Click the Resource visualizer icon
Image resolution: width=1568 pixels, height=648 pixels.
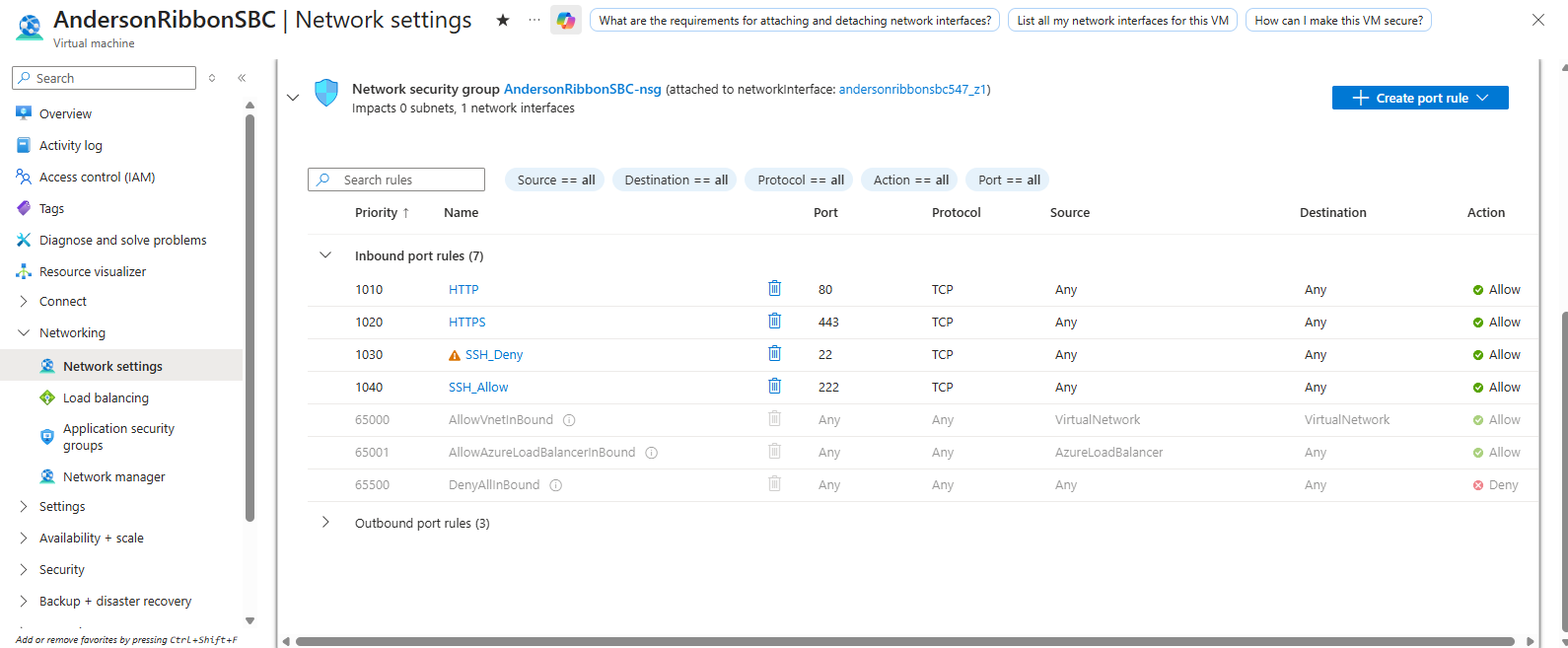pyautogui.click(x=24, y=271)
